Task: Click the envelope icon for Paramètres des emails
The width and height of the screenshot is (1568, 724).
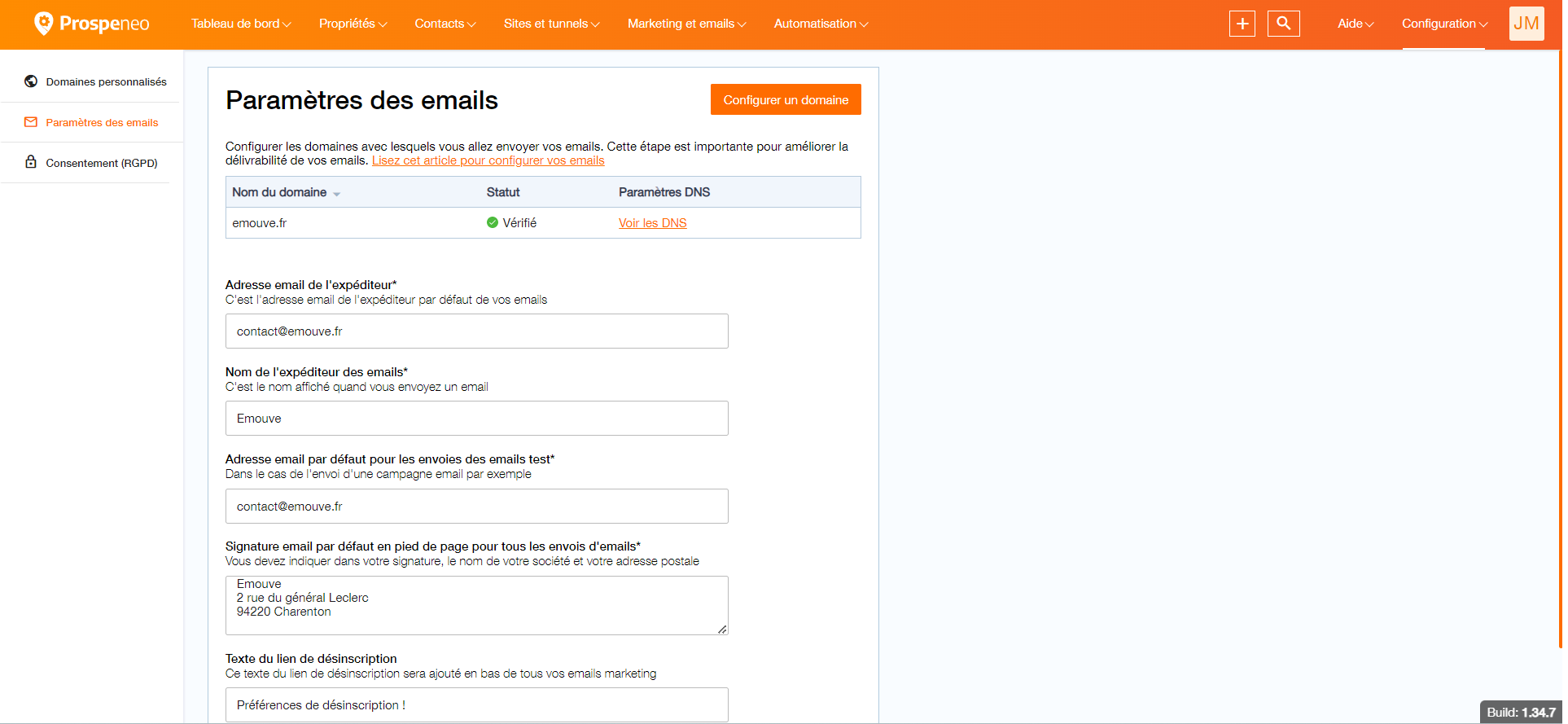Action: (x=31, y=122)
